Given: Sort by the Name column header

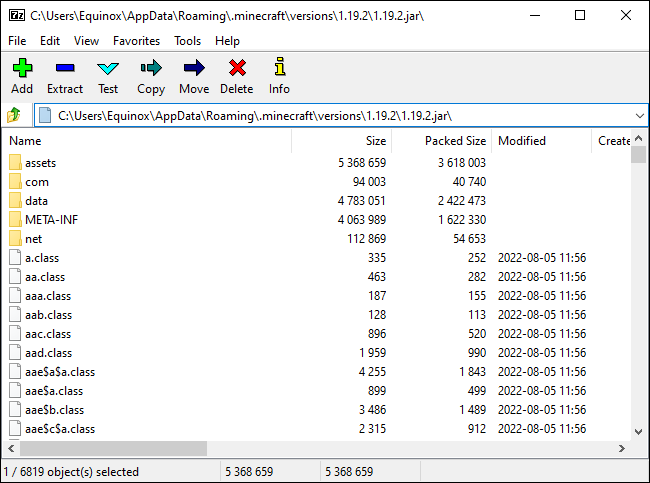Looking at the screenshot, I should pyautogui.click(x=146, y=141).
